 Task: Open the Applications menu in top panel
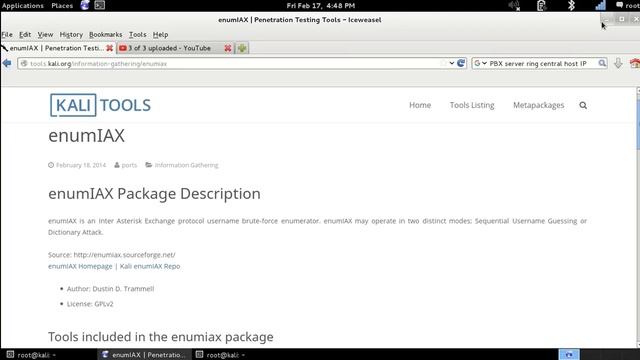(x=22, y=6)
